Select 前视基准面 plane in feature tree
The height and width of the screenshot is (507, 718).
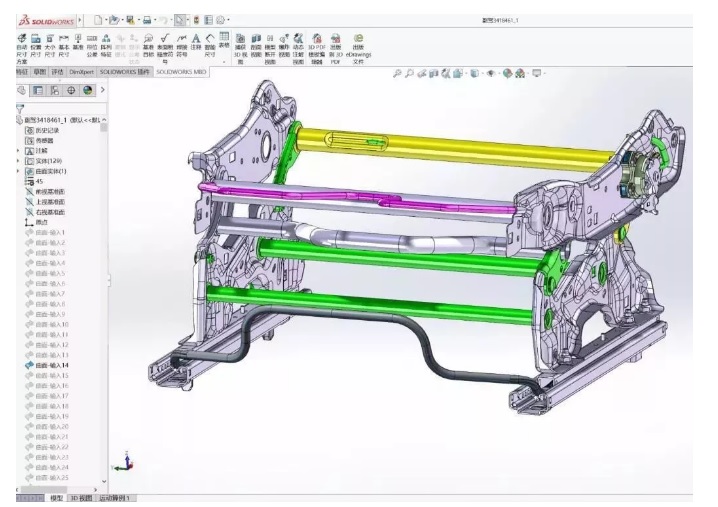(x=50, y=191)
